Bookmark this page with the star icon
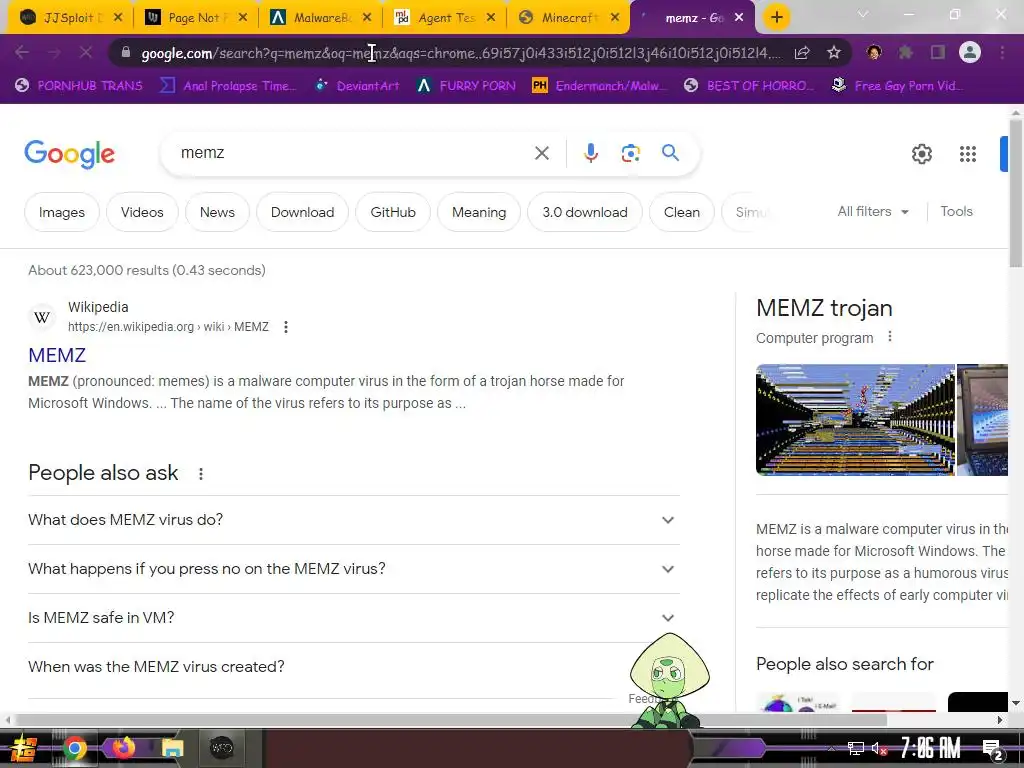1024x768 pixels. pos(833,53)
